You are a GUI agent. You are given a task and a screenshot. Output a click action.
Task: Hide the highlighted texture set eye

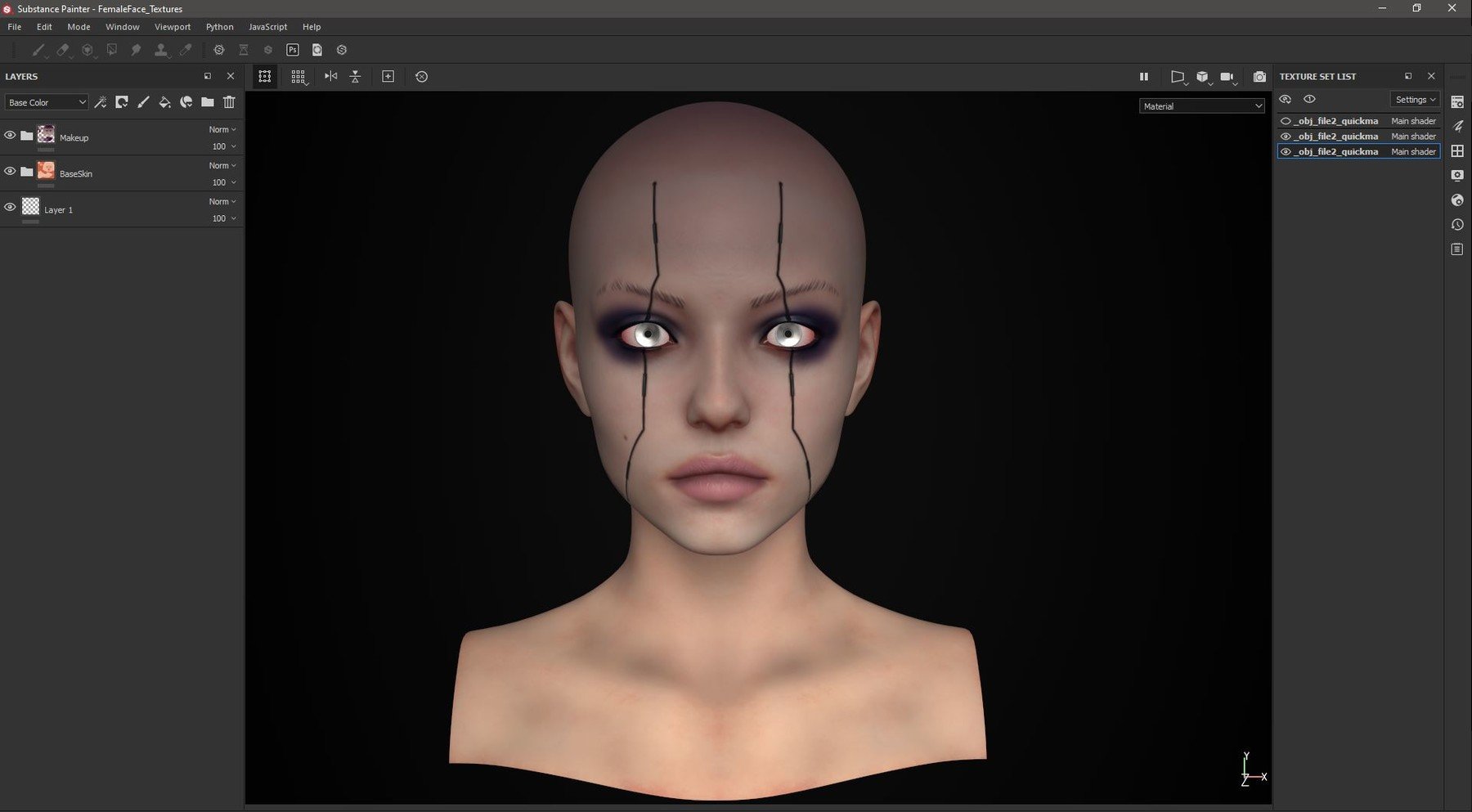(1286, 152)
